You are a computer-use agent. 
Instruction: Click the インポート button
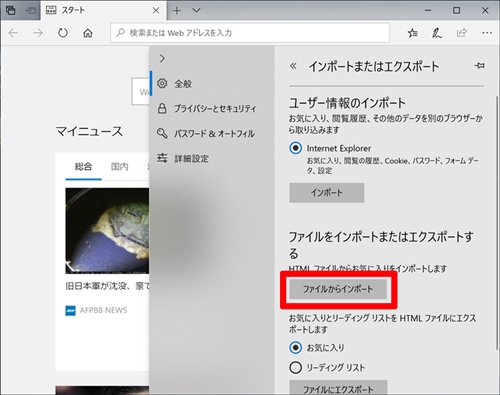[x=327, y=192]
